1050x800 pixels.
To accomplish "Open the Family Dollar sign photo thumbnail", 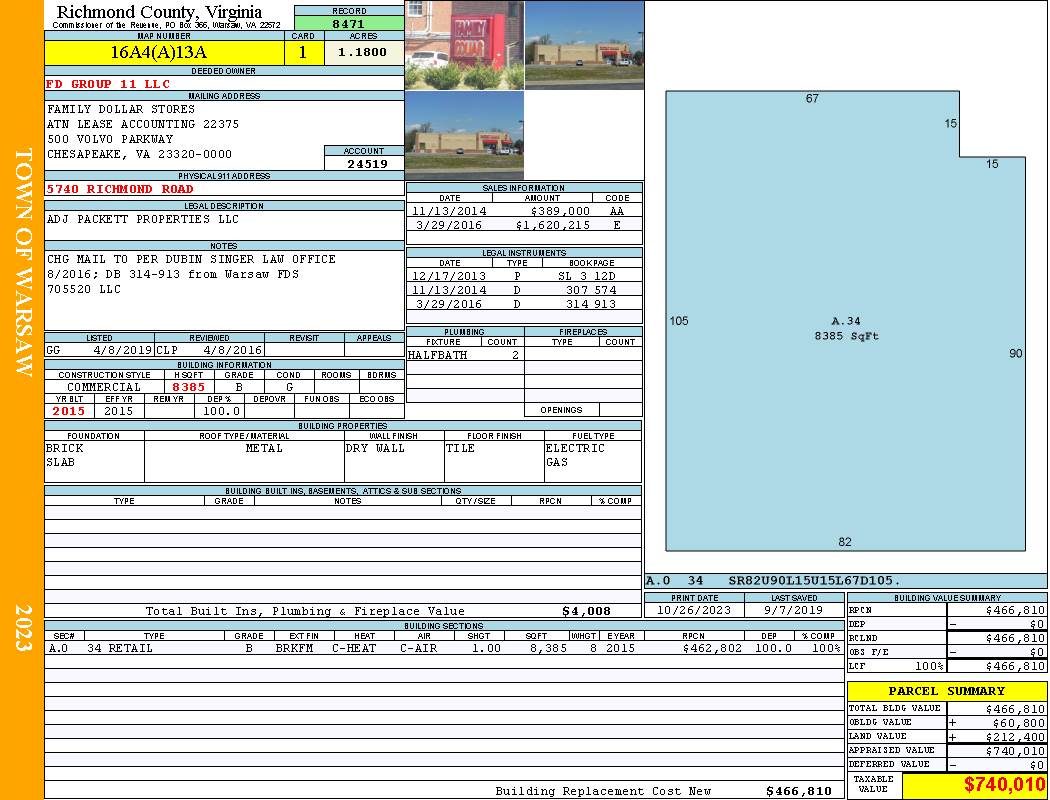I will [x=464, y=45].
